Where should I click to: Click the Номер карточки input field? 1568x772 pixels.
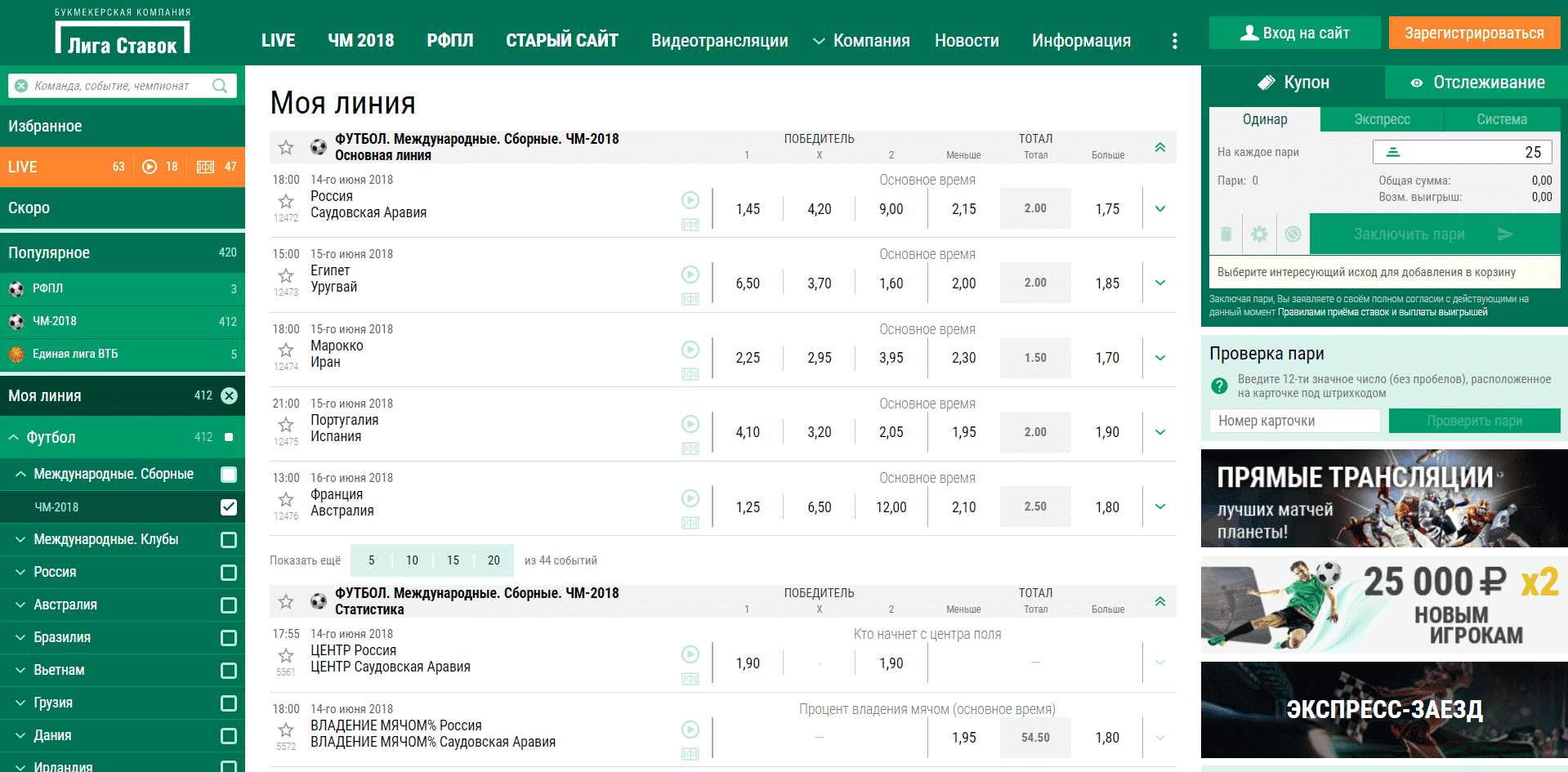click(1294, 421)
